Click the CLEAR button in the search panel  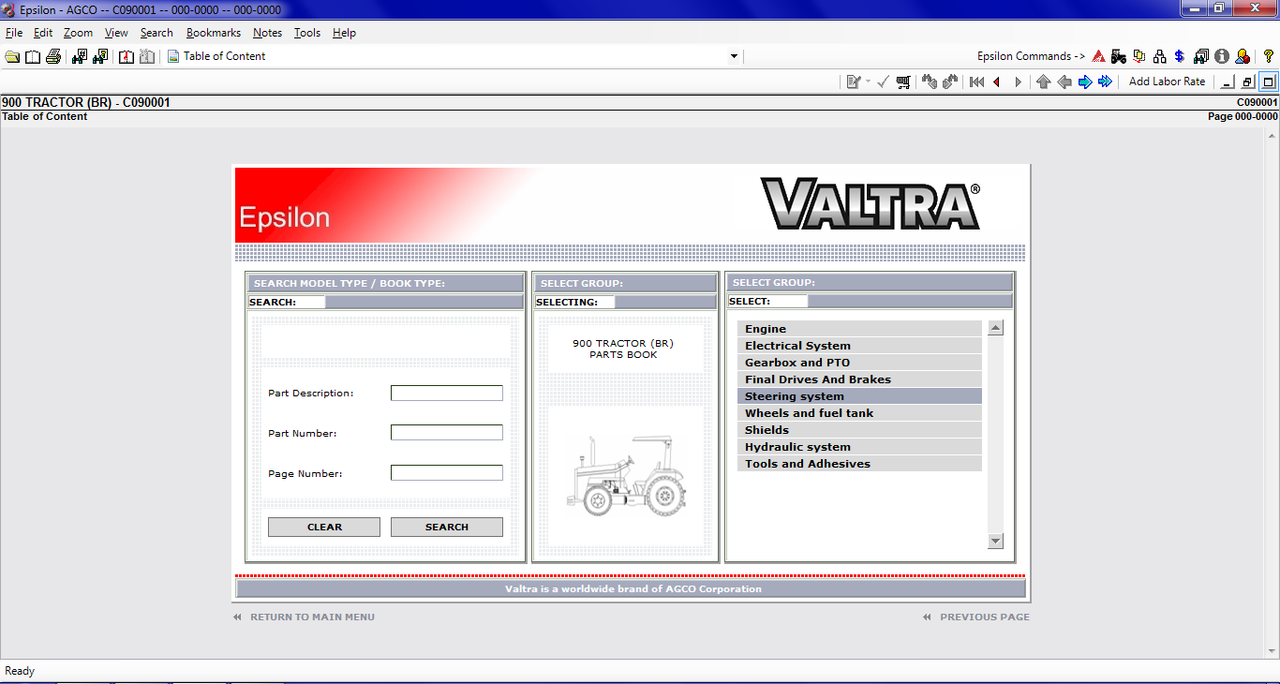click(324, 527)
